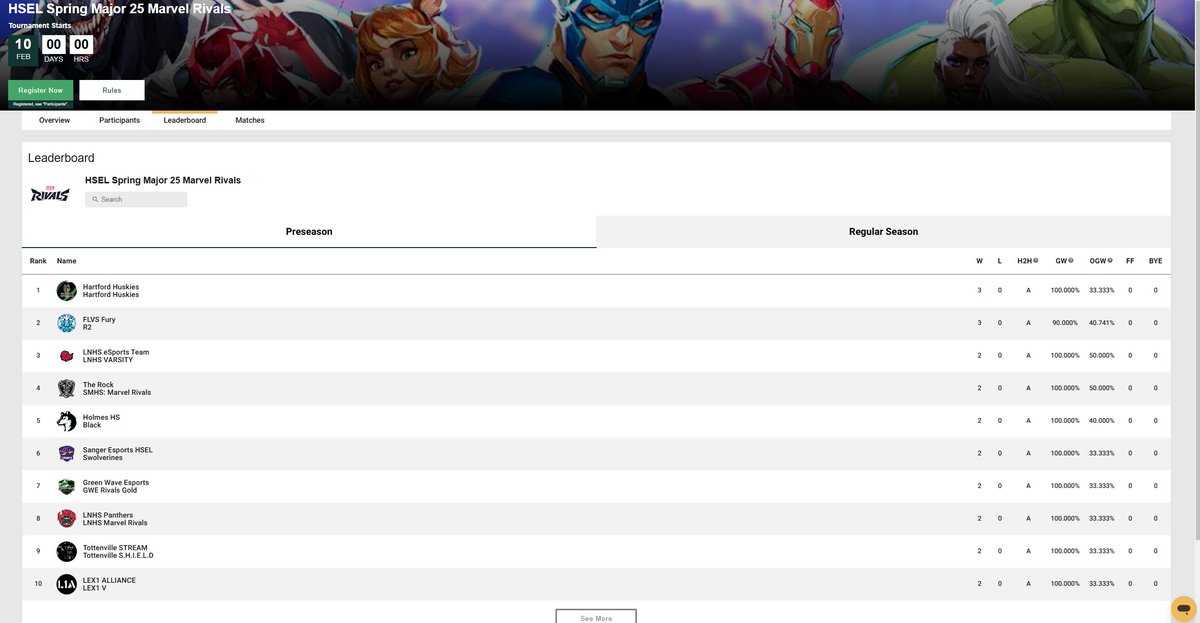Click the GW column info icon

click(1071, 261)
